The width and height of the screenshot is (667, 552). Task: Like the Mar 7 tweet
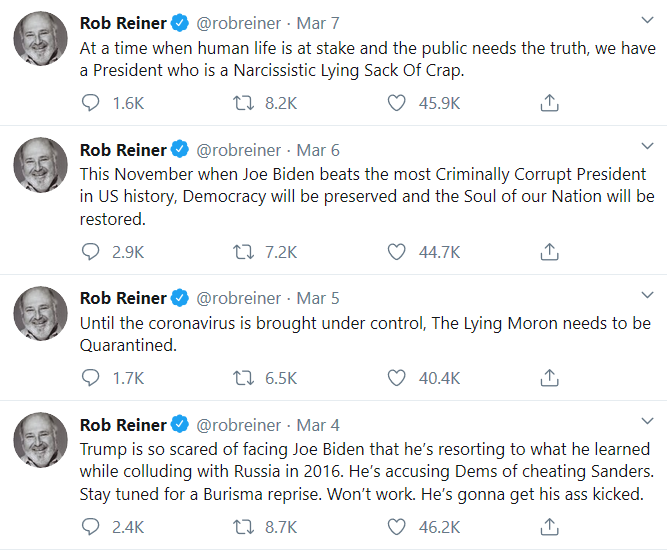pos(397,103)
